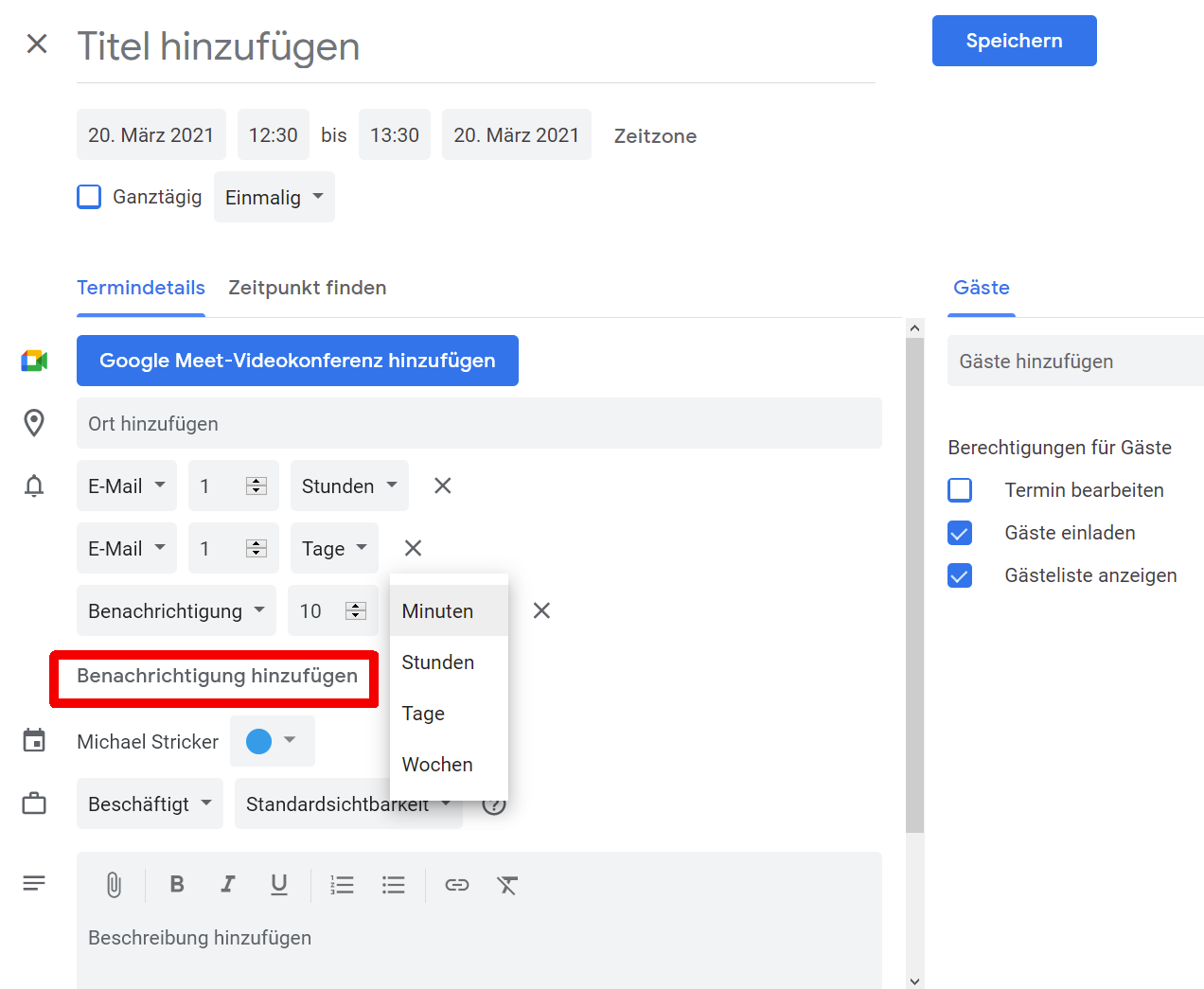
Task: Click the Michael Stricker calendar name
Action: coord(148,741)
